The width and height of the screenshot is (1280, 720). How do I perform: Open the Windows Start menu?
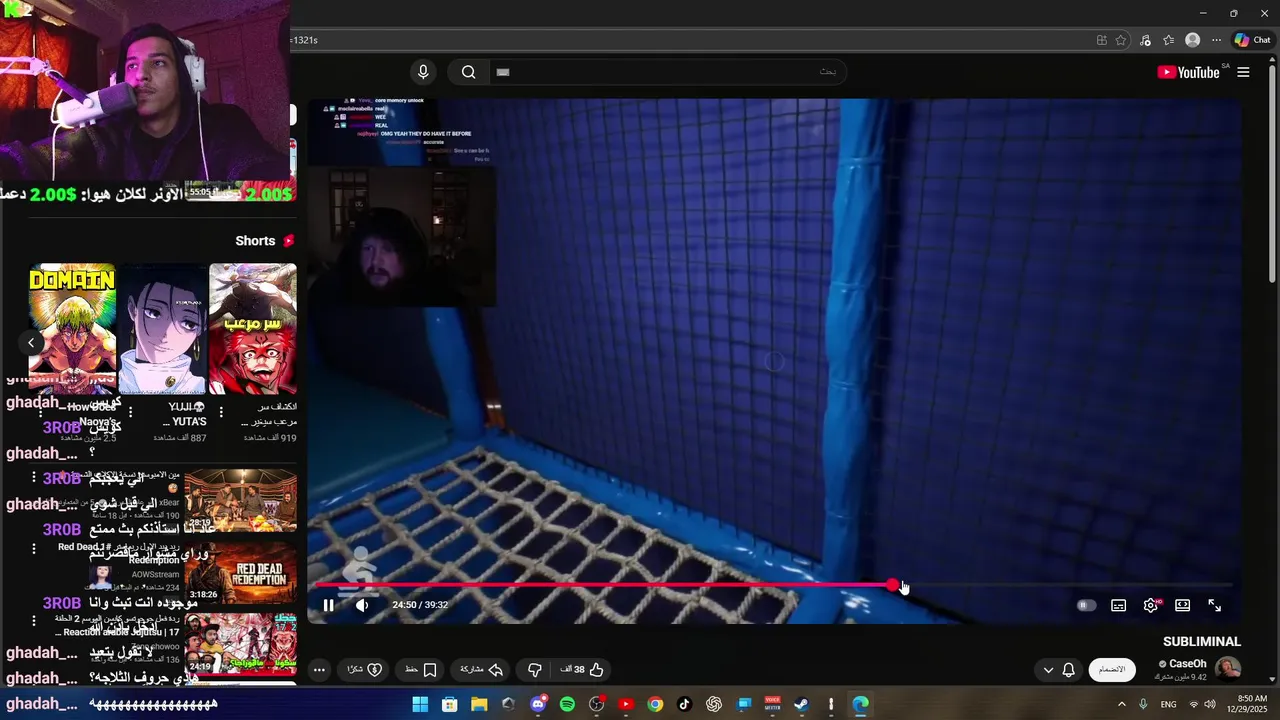pos(420,704)
